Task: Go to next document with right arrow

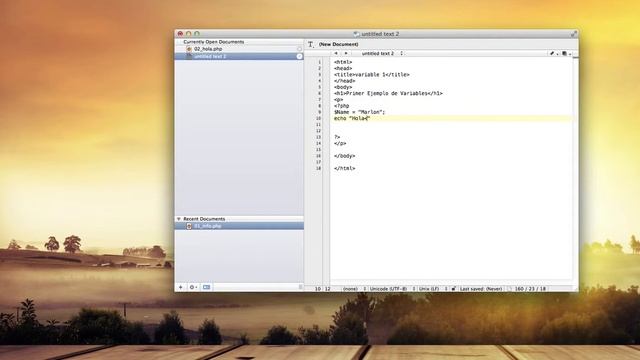Action: coord(346,53)
